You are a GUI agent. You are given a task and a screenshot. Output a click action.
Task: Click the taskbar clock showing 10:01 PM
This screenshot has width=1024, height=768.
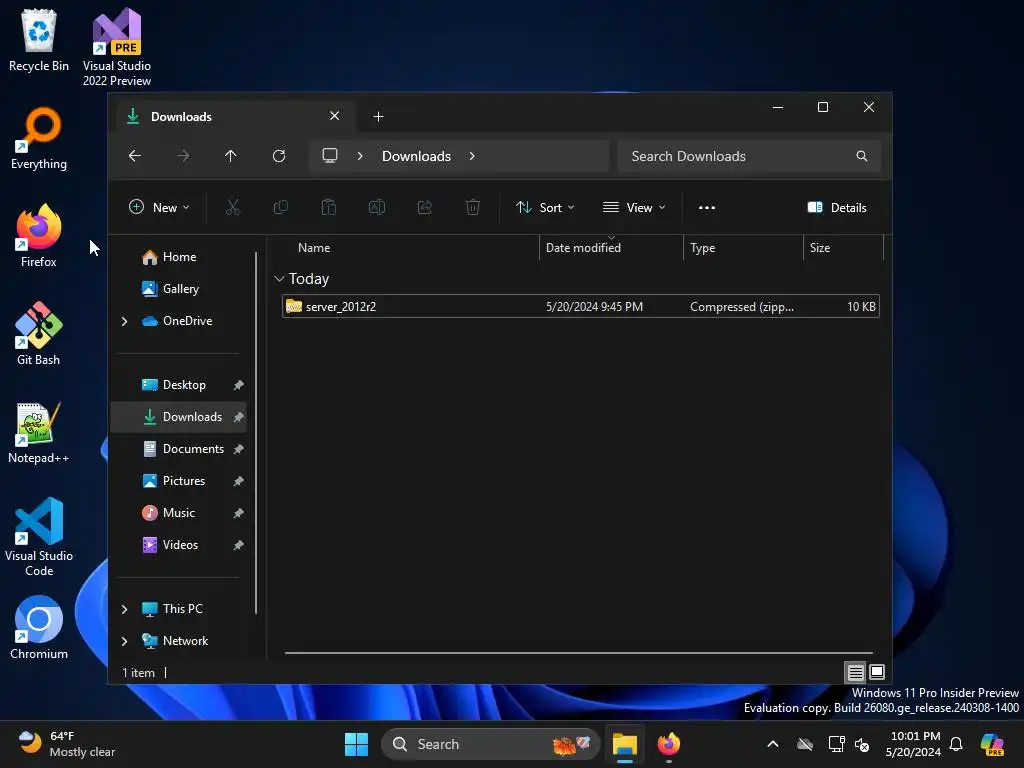coord(913,744)
